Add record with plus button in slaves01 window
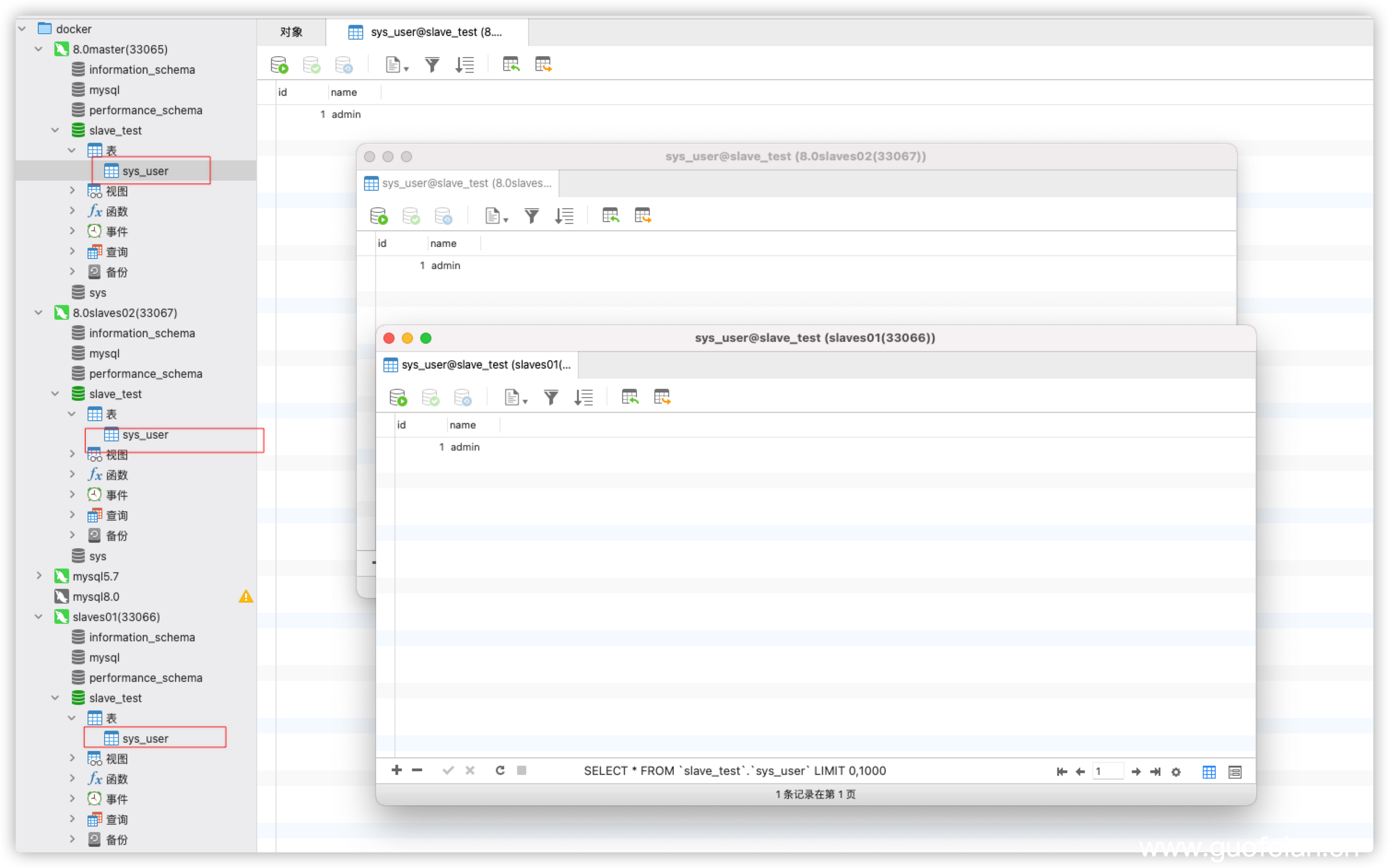The height and width of the screenshot is (868, 1389). (x=396, y=770)
